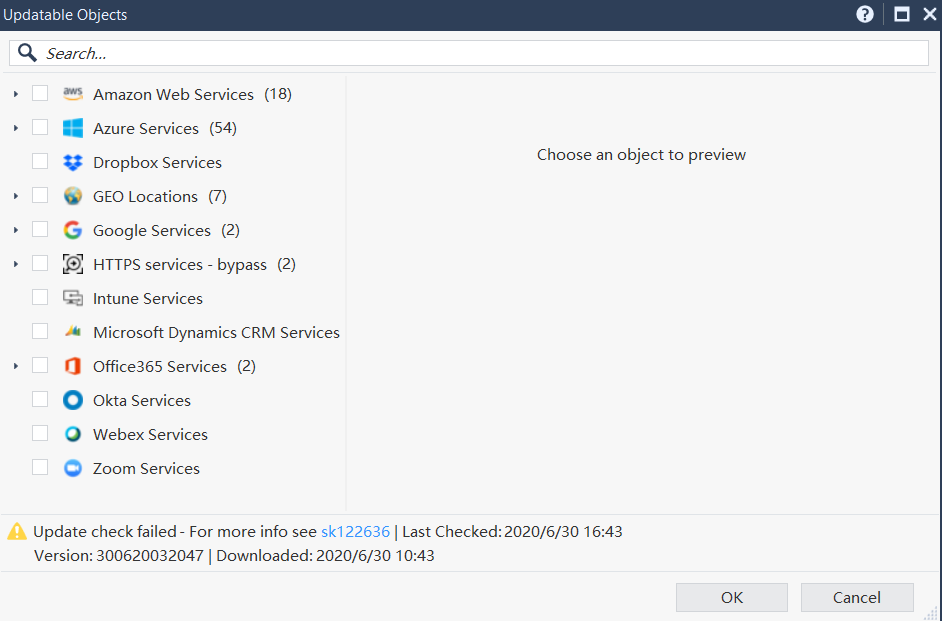Click the Zoom Services camera icon
This screenshot has width=942, height=621.
(72, 468)
